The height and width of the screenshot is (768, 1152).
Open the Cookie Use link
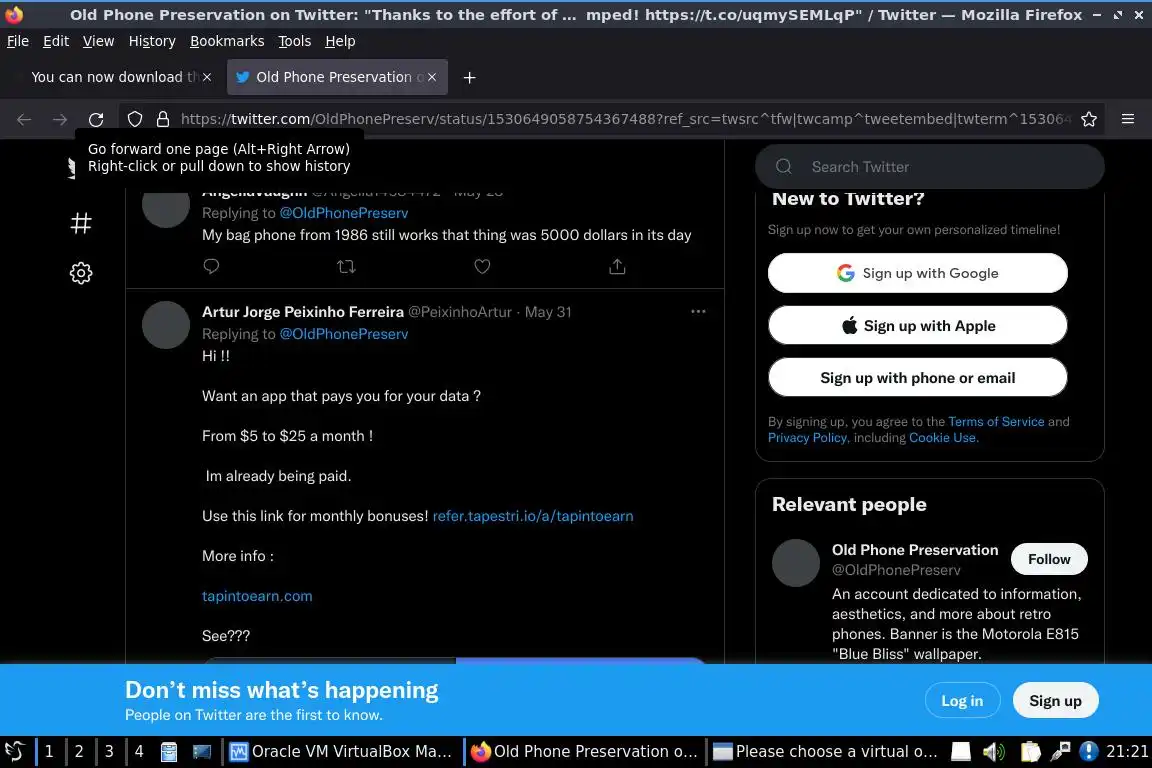(943, 438)
